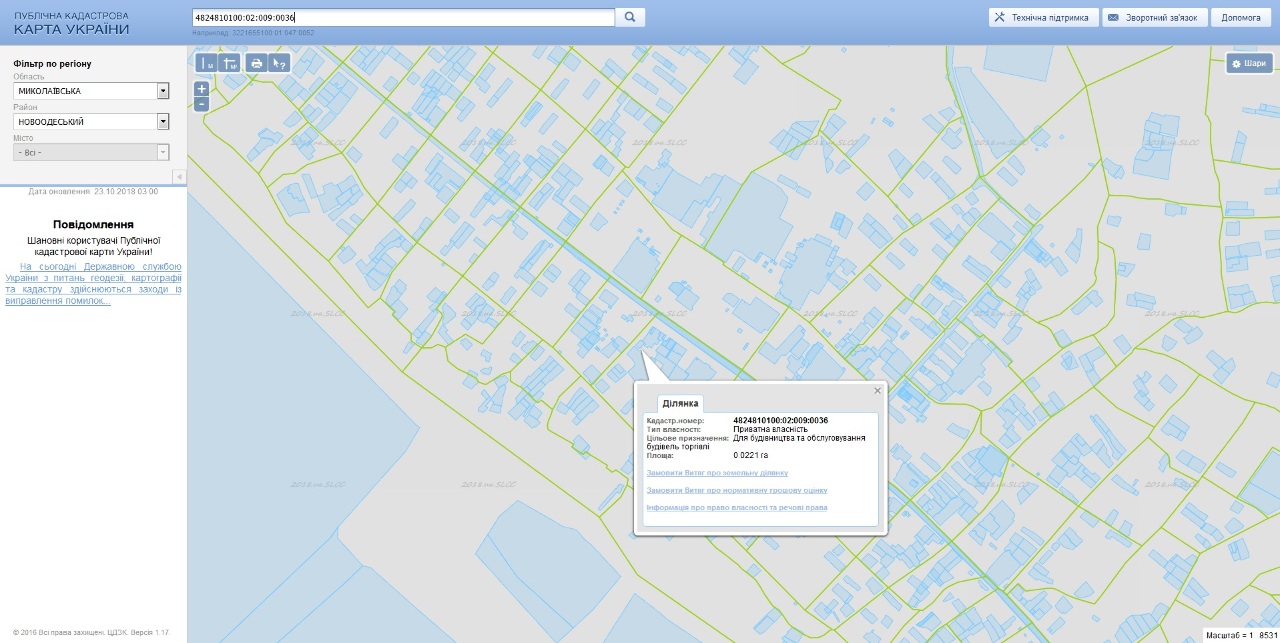Click the Допомога help button

[x=1241, y=18]
